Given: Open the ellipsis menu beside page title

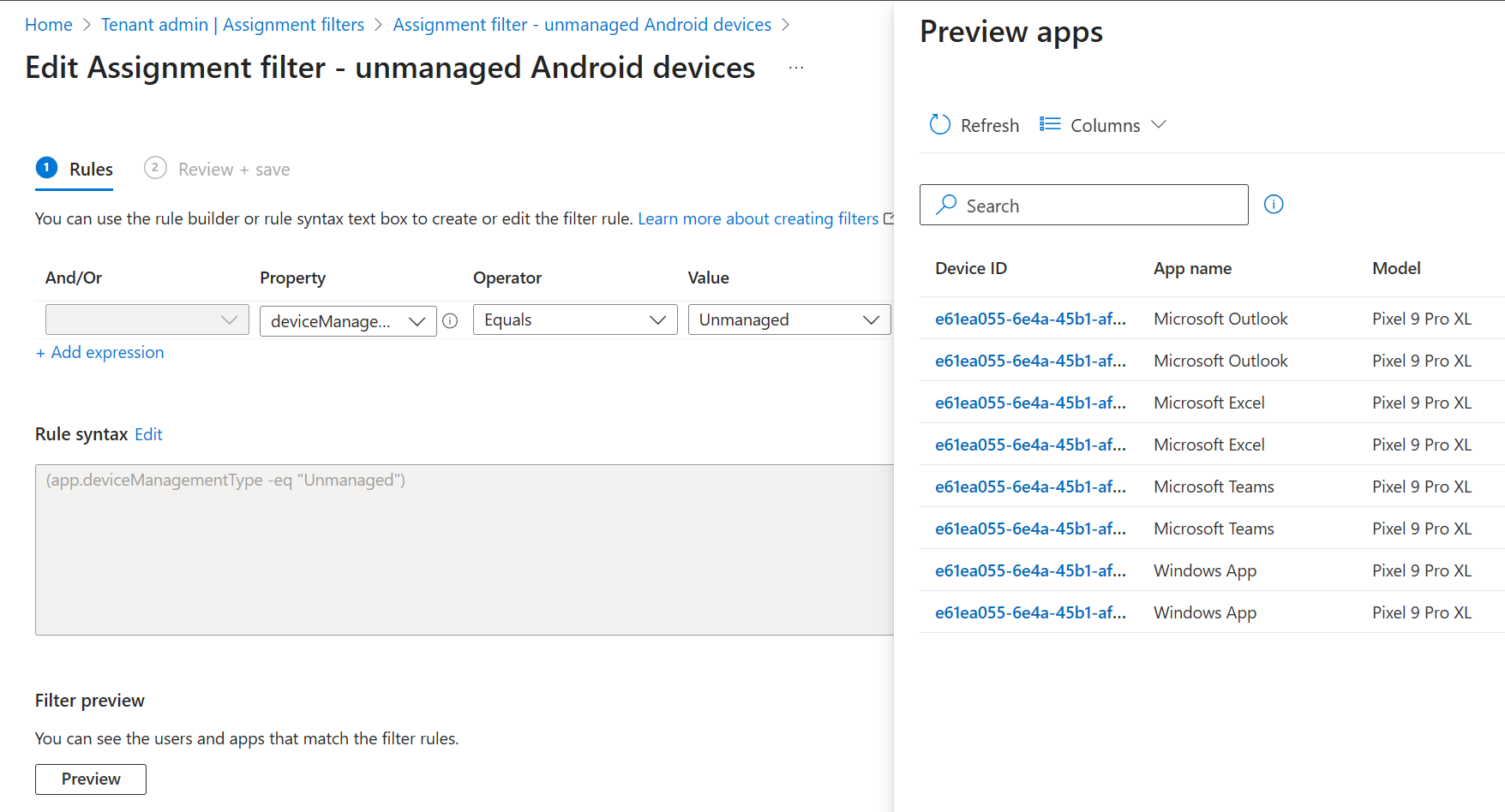Looking at the screenshot, I should coord(796,68).
